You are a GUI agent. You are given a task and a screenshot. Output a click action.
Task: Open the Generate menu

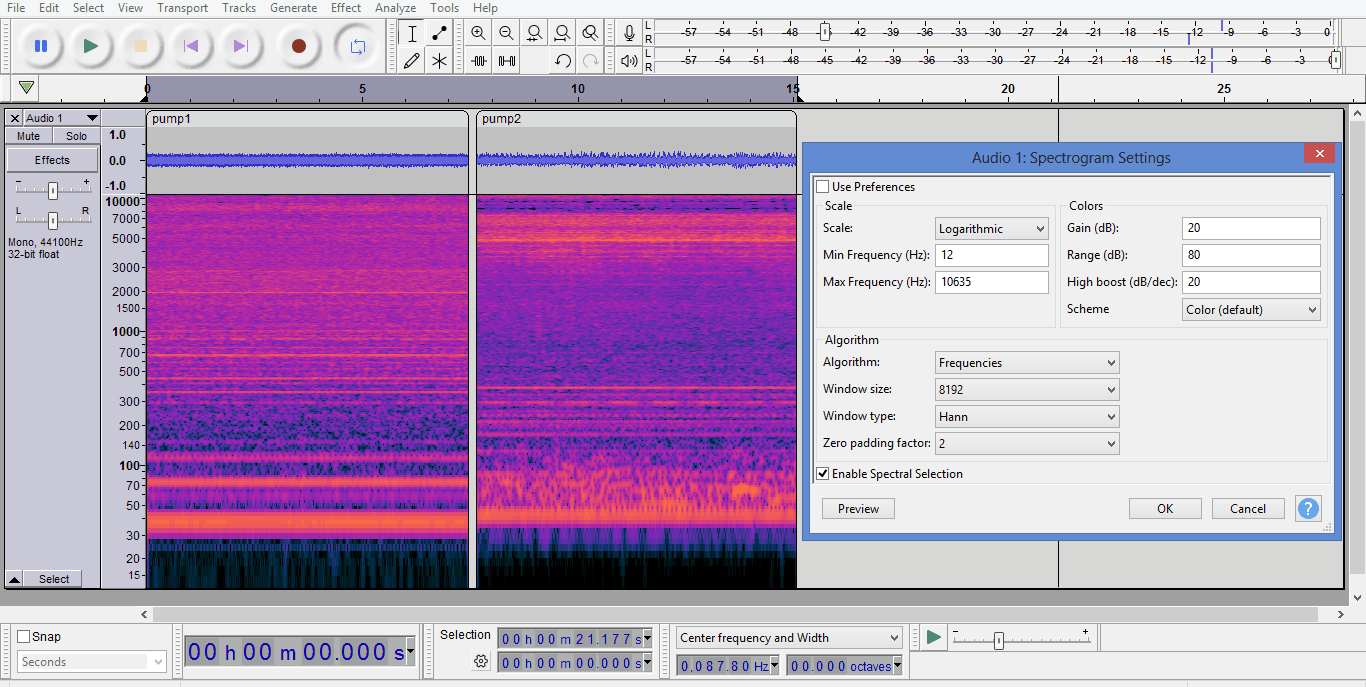click(x=293, y=8)
